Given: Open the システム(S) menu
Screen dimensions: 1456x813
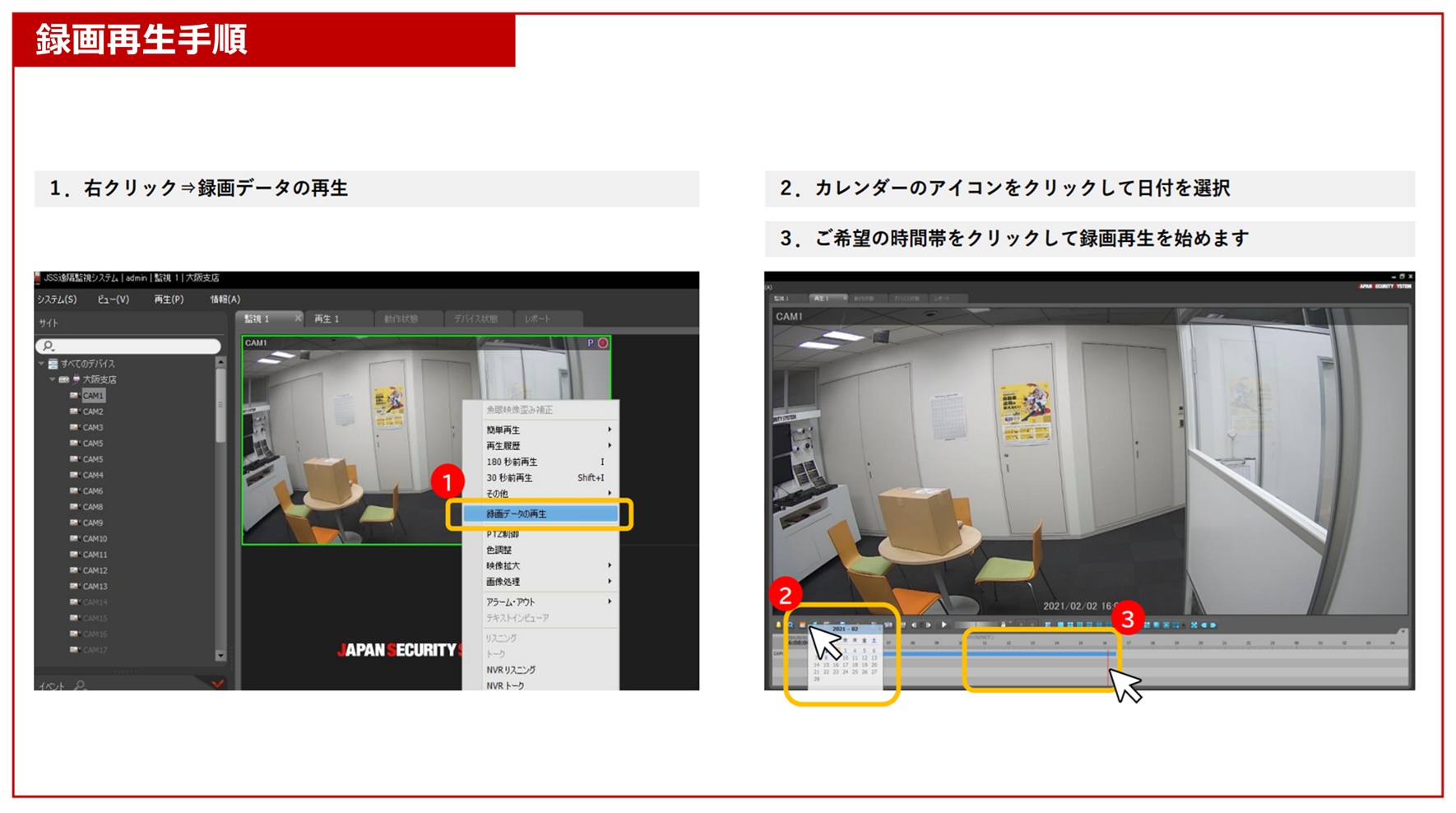Looking at the screenshot, I should [57, 300].
